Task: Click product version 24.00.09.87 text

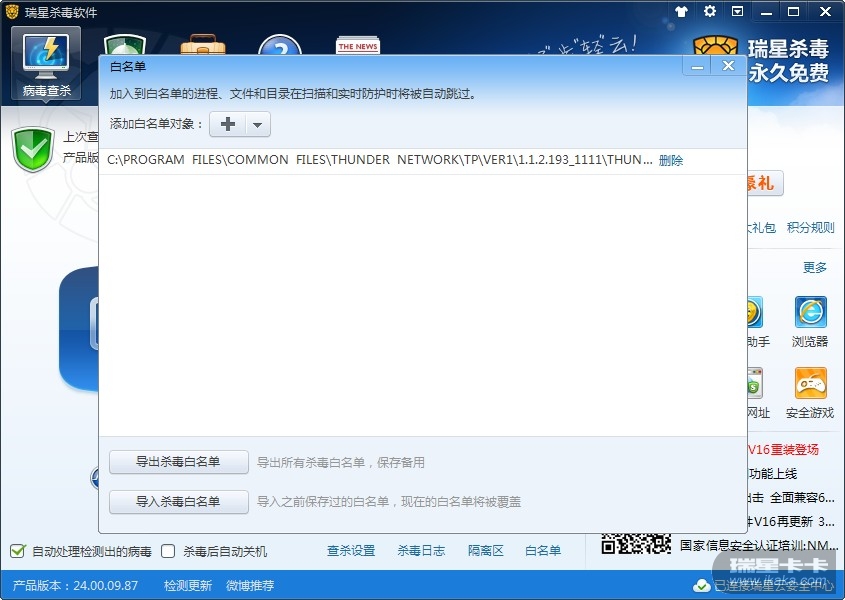Action: pos(75,585)
